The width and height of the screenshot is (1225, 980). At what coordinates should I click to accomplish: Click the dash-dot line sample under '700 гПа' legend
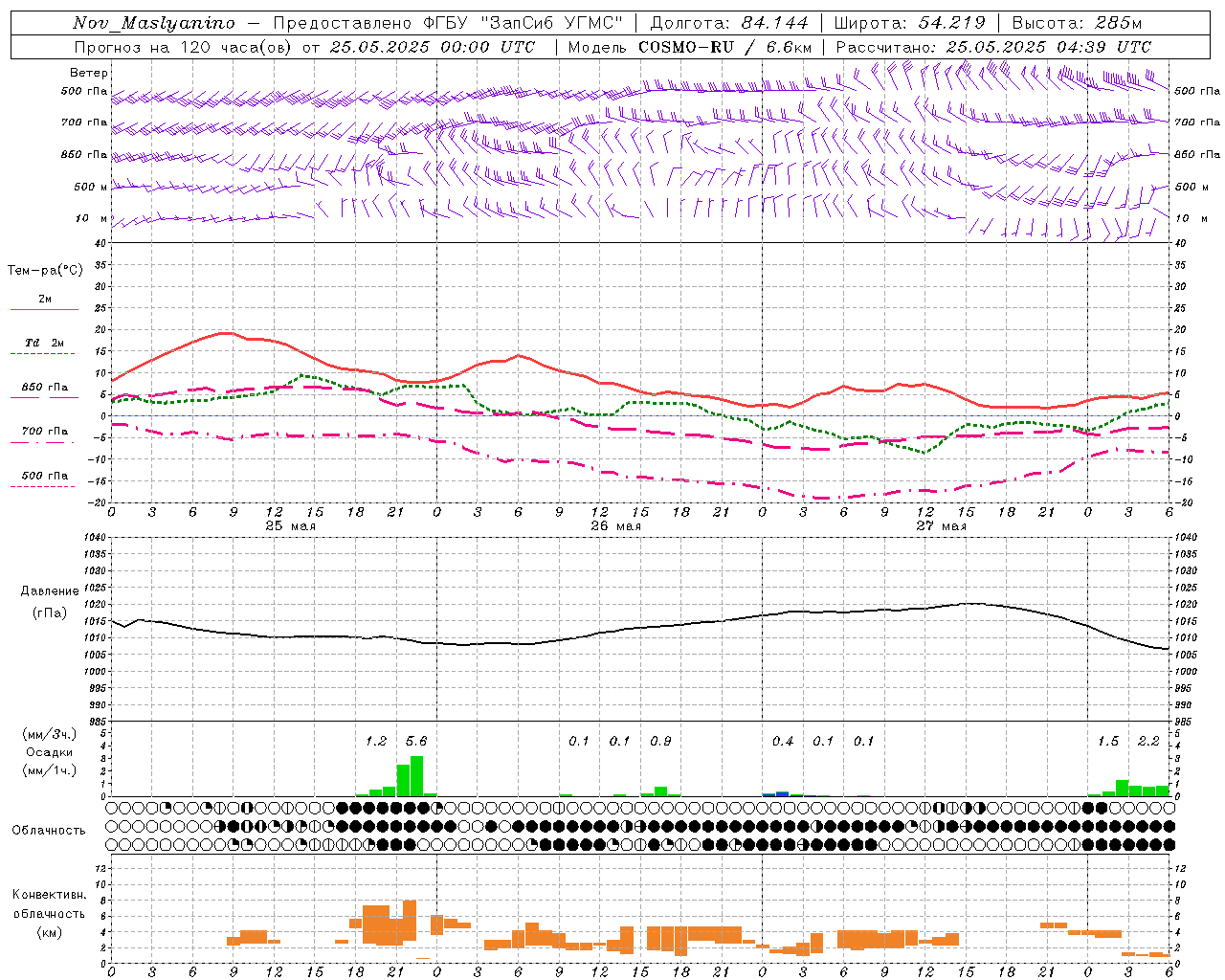pyautogui.click(x=42, y=443)
